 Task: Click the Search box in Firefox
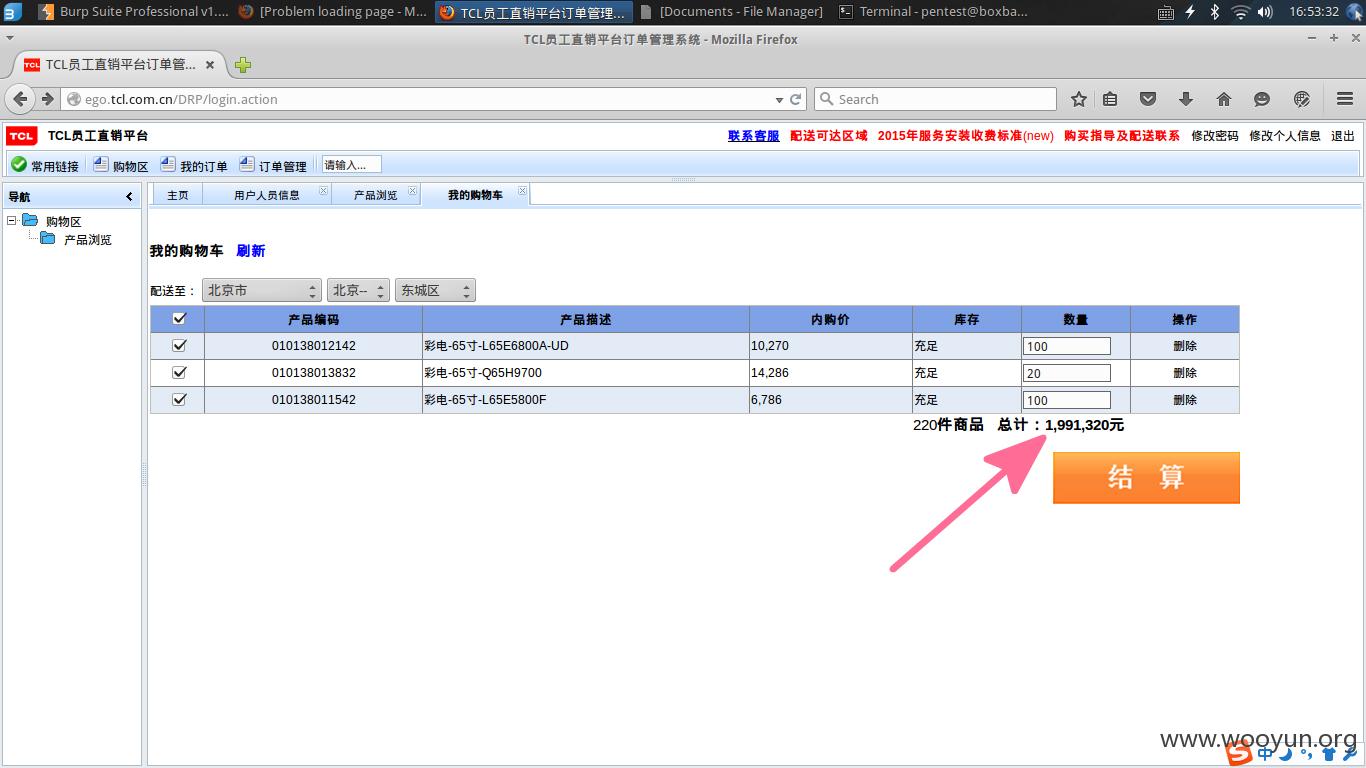[x=935, y=99]
